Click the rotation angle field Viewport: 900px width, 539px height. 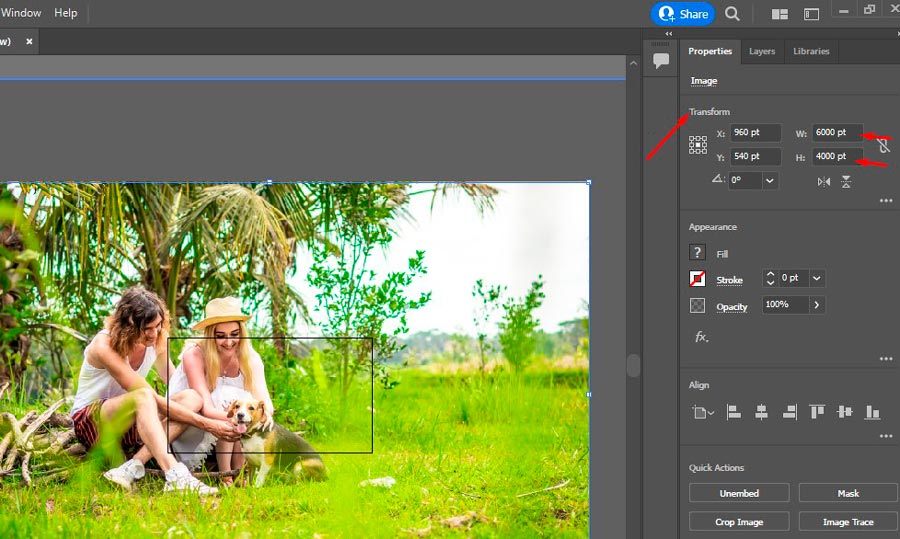[745, 180]
